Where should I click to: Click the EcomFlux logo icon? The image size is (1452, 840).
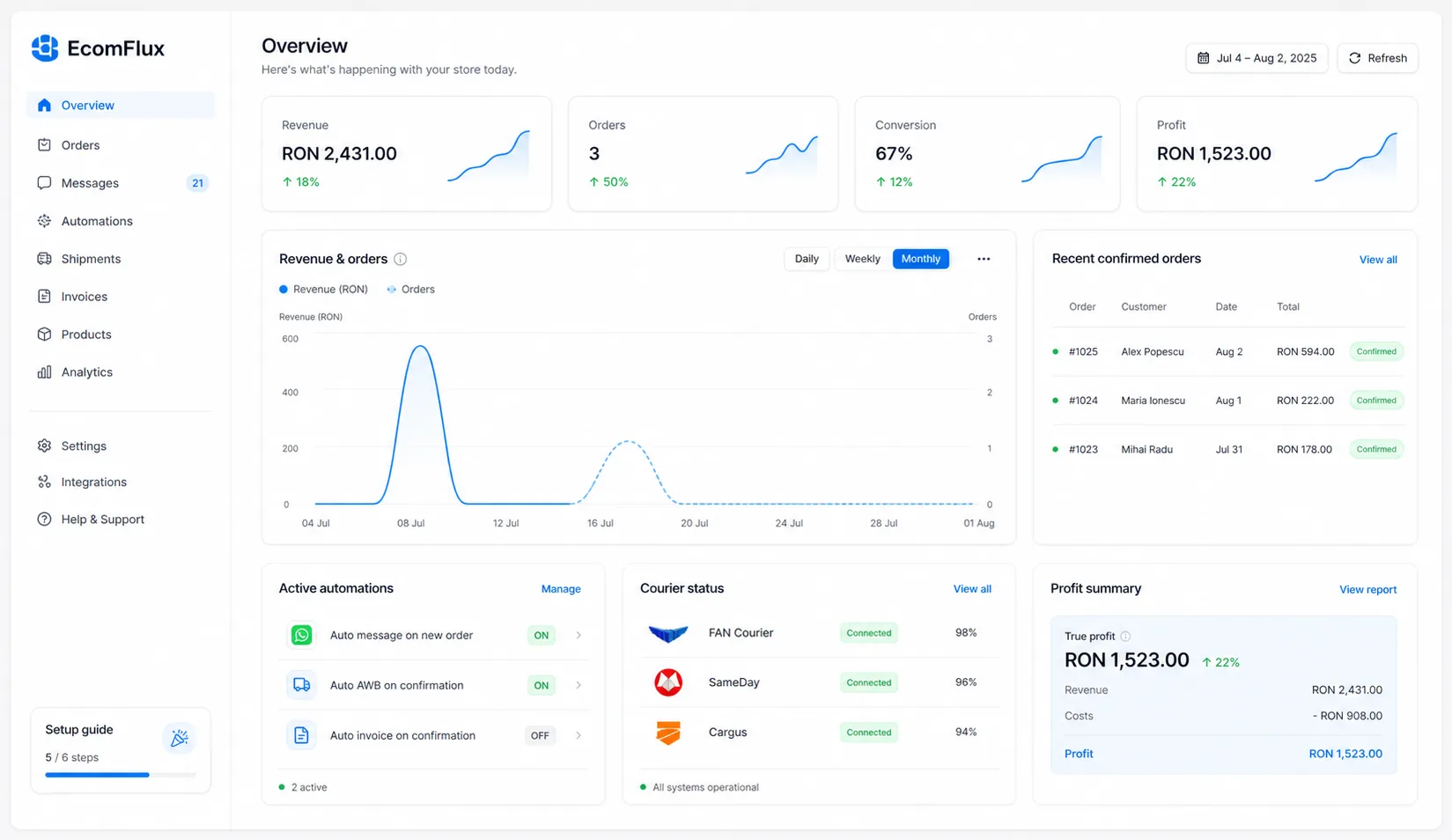45,48
